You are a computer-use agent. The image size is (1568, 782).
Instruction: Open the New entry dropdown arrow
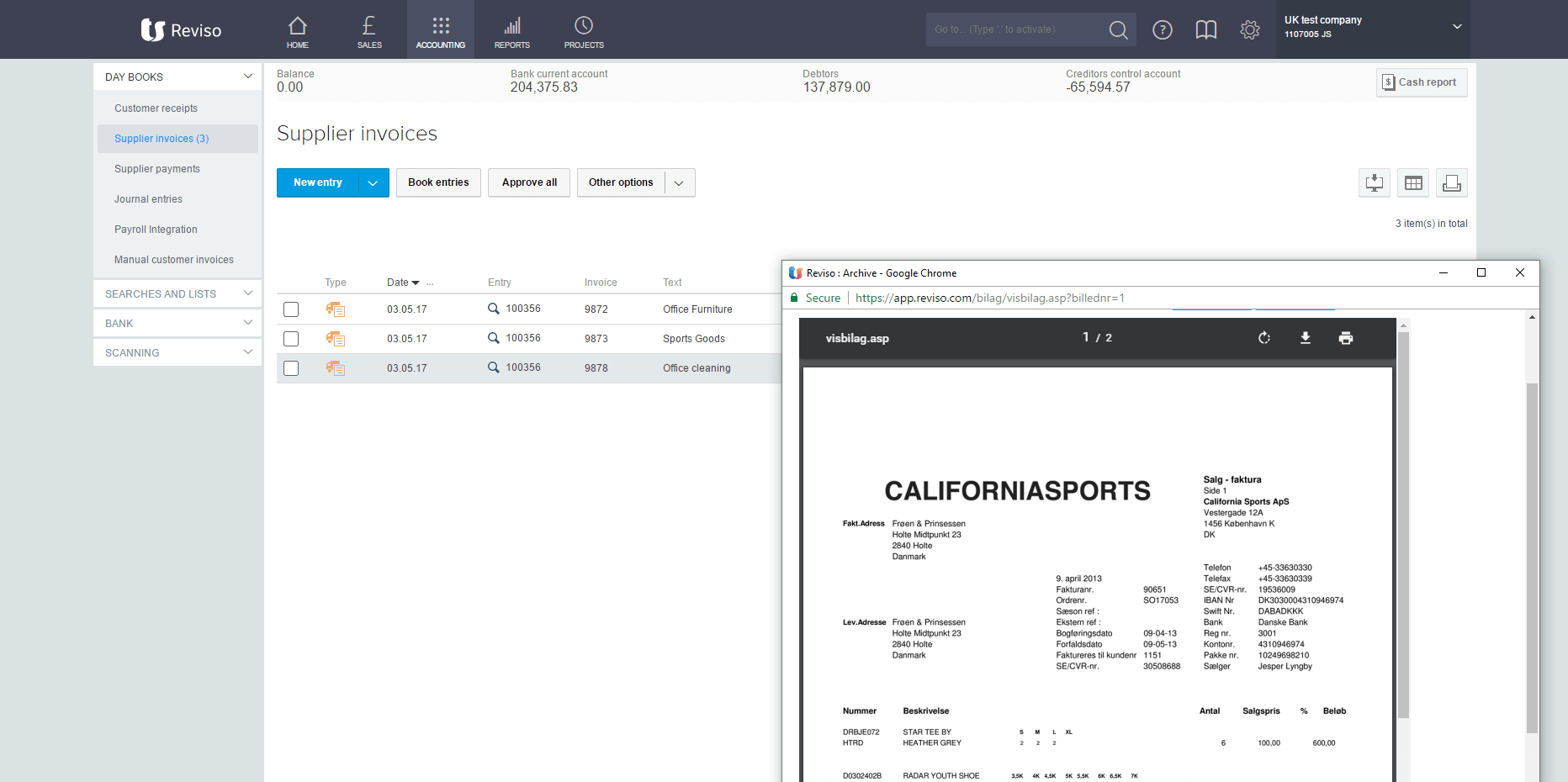tap(373, 183)
